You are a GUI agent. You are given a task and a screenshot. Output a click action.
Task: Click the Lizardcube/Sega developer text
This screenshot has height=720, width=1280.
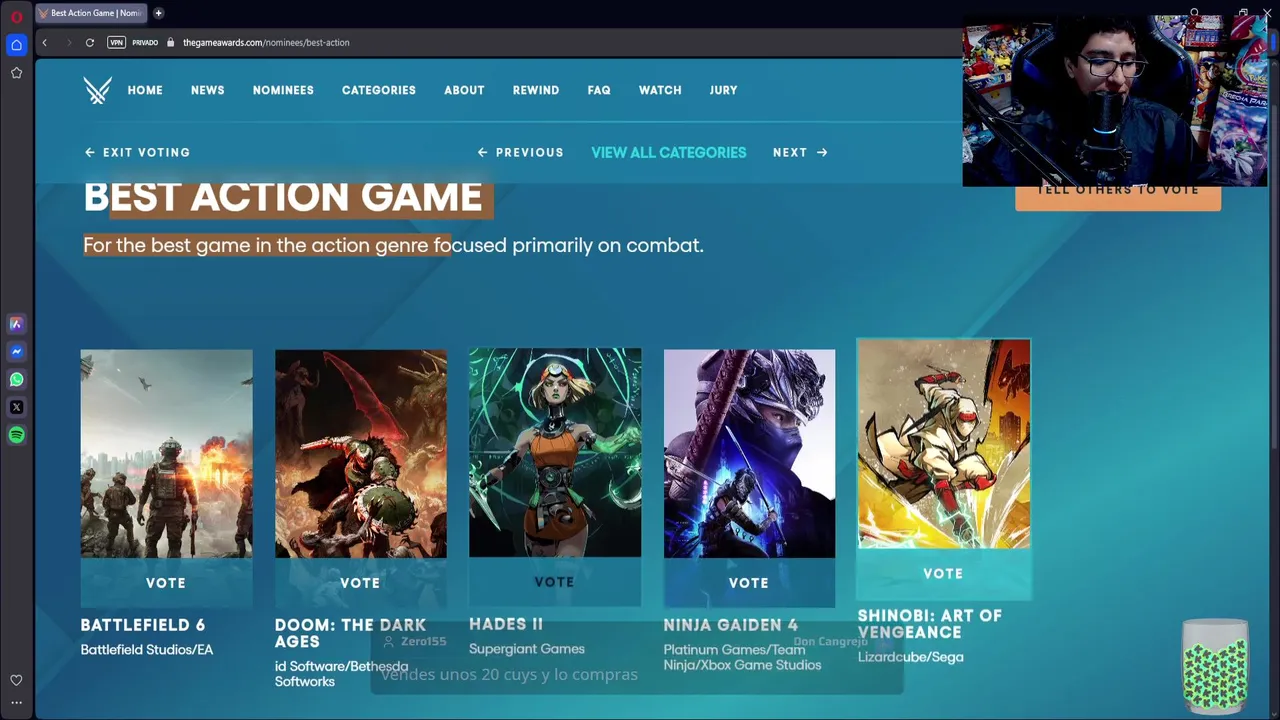point(911,657)
